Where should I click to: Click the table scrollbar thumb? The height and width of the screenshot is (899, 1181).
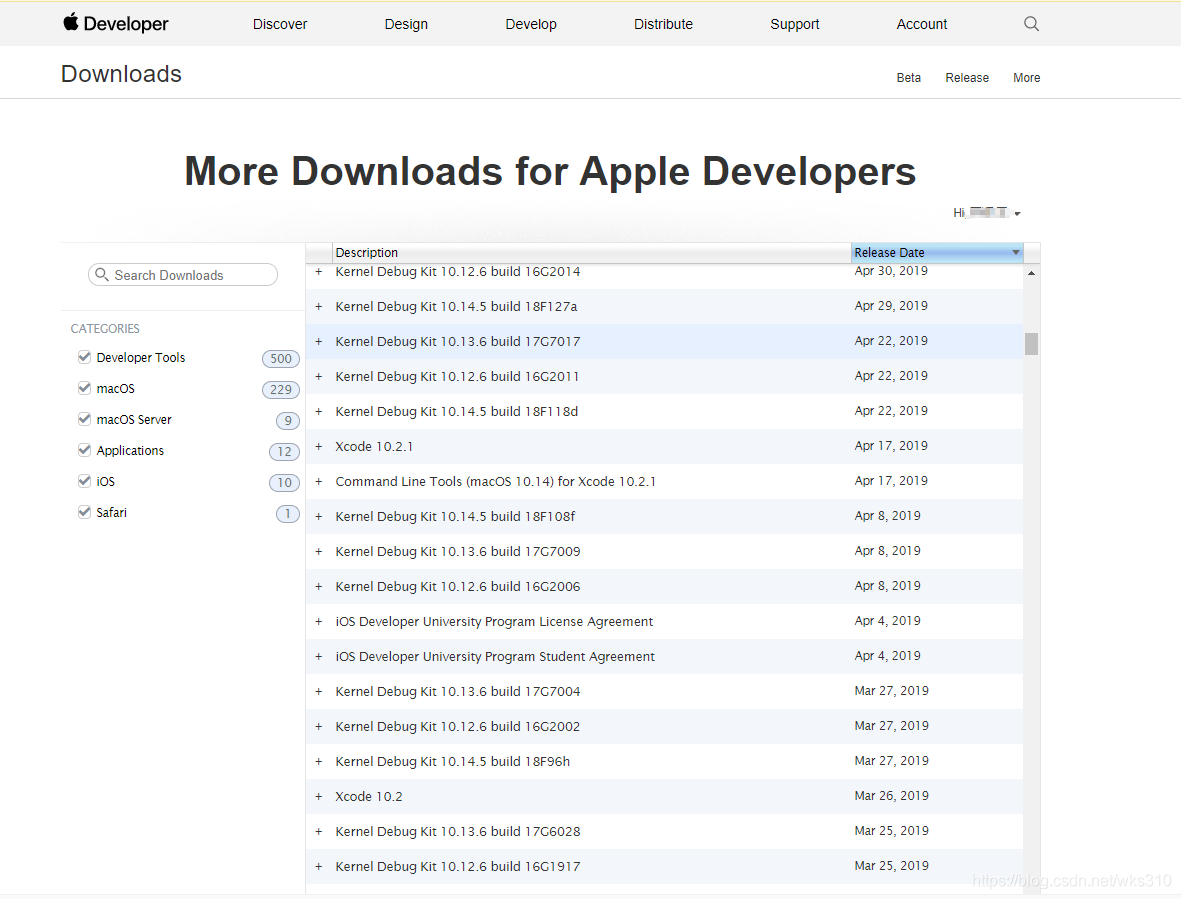[x=1031, y=344]
